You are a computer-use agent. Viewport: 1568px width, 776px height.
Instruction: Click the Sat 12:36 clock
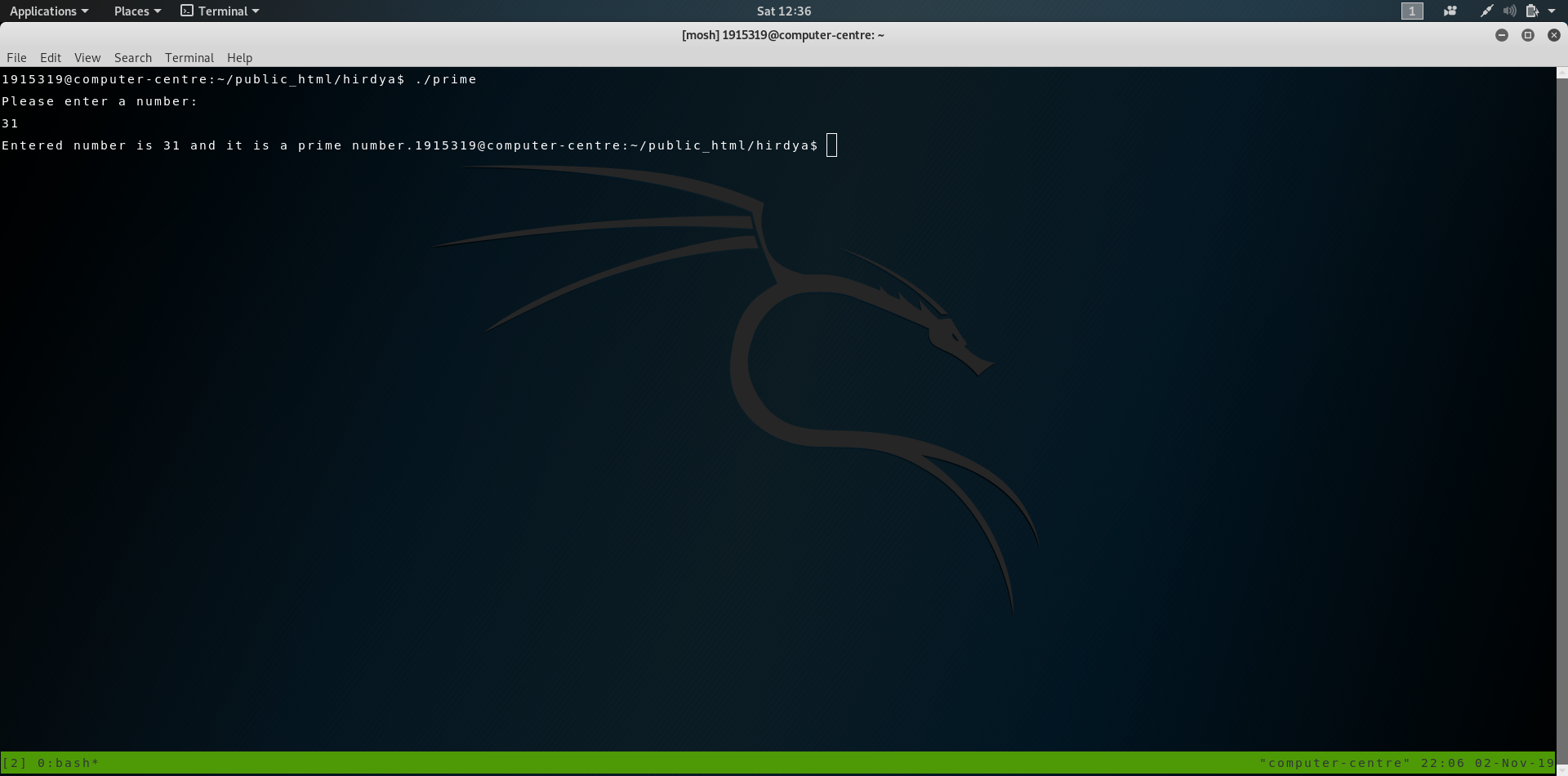[784, 11]
